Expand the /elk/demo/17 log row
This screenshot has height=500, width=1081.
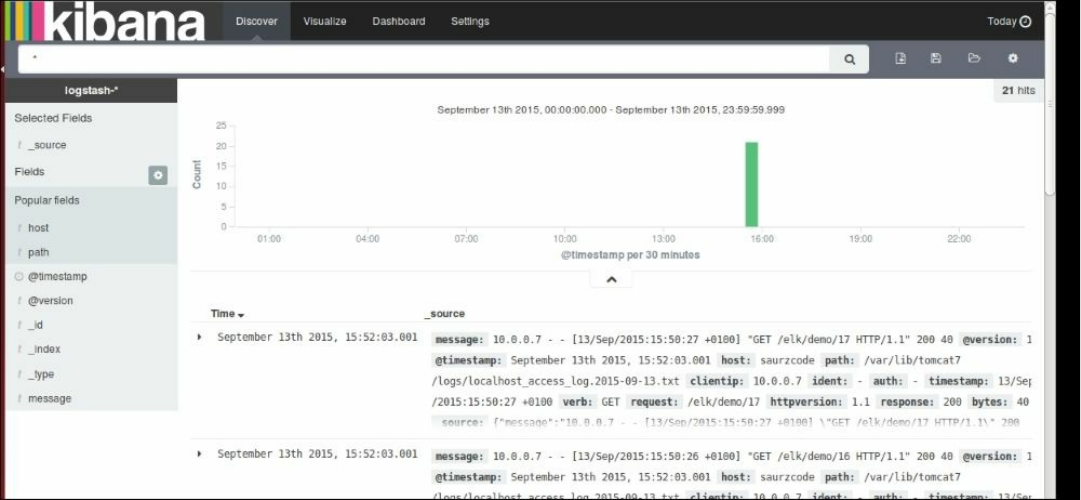tap(199, 337)
